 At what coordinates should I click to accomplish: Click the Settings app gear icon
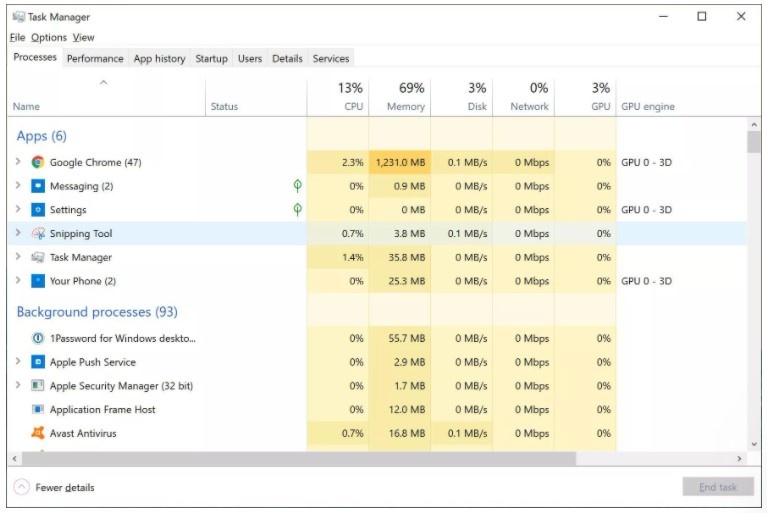(38, 210)
